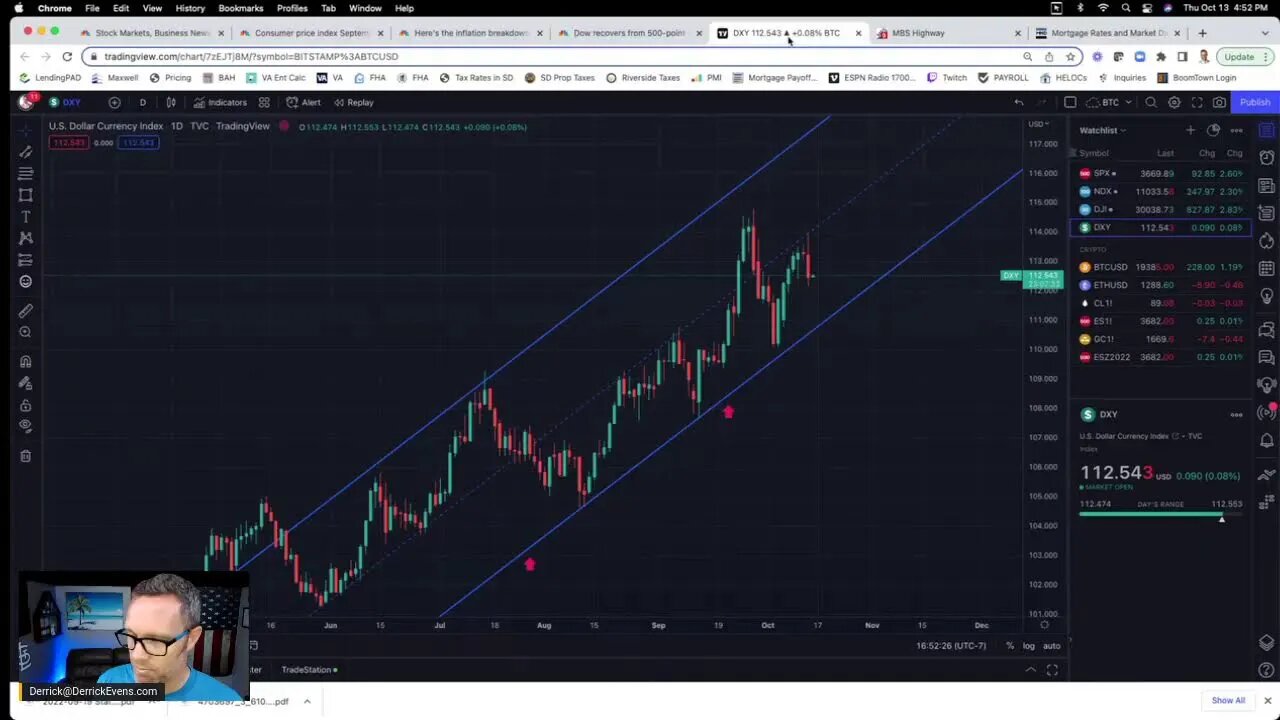
Task: Select BTCUSD row in watchlist
Action: 1160,267
